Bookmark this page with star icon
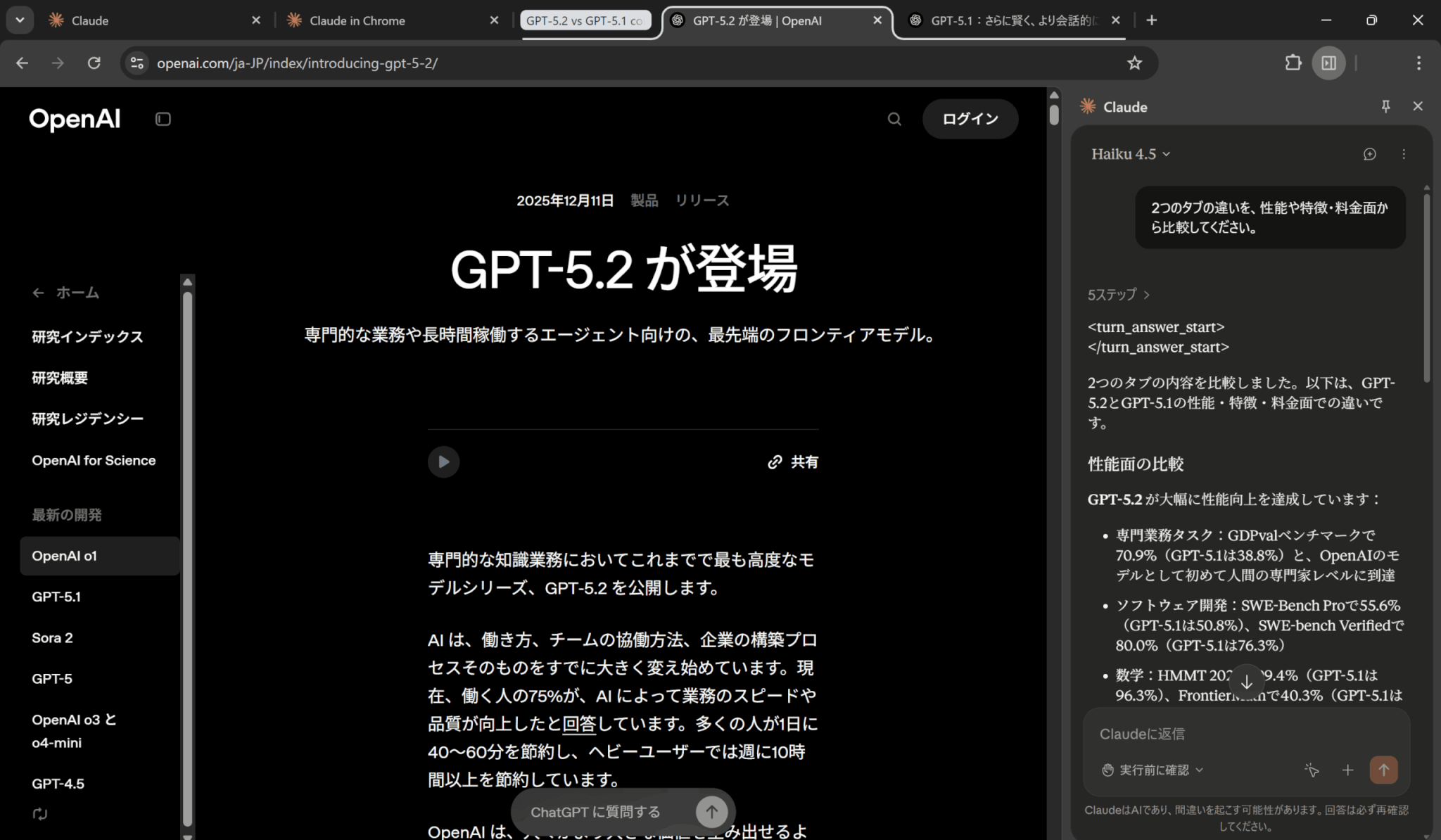The image size is (1441, 840). (1134, 63)
